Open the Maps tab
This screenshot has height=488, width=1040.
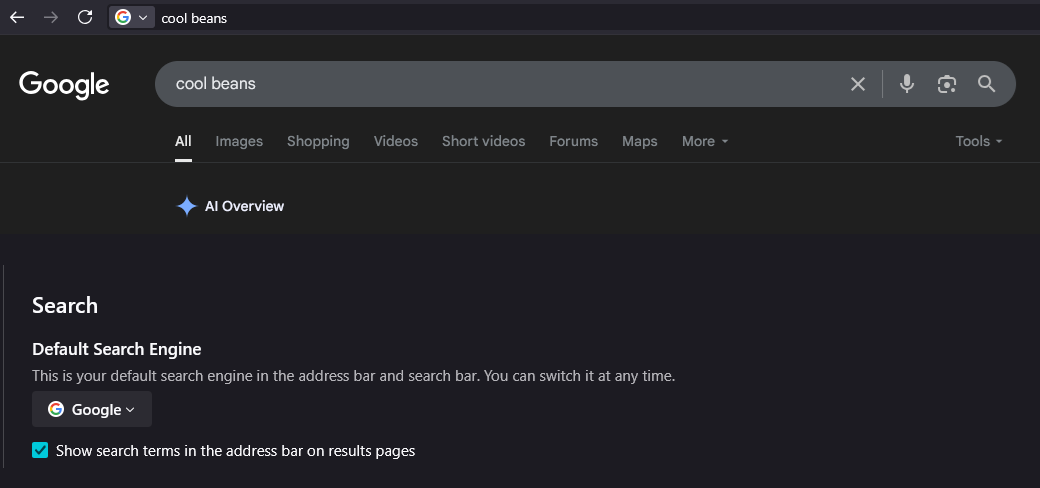point(639,141)
